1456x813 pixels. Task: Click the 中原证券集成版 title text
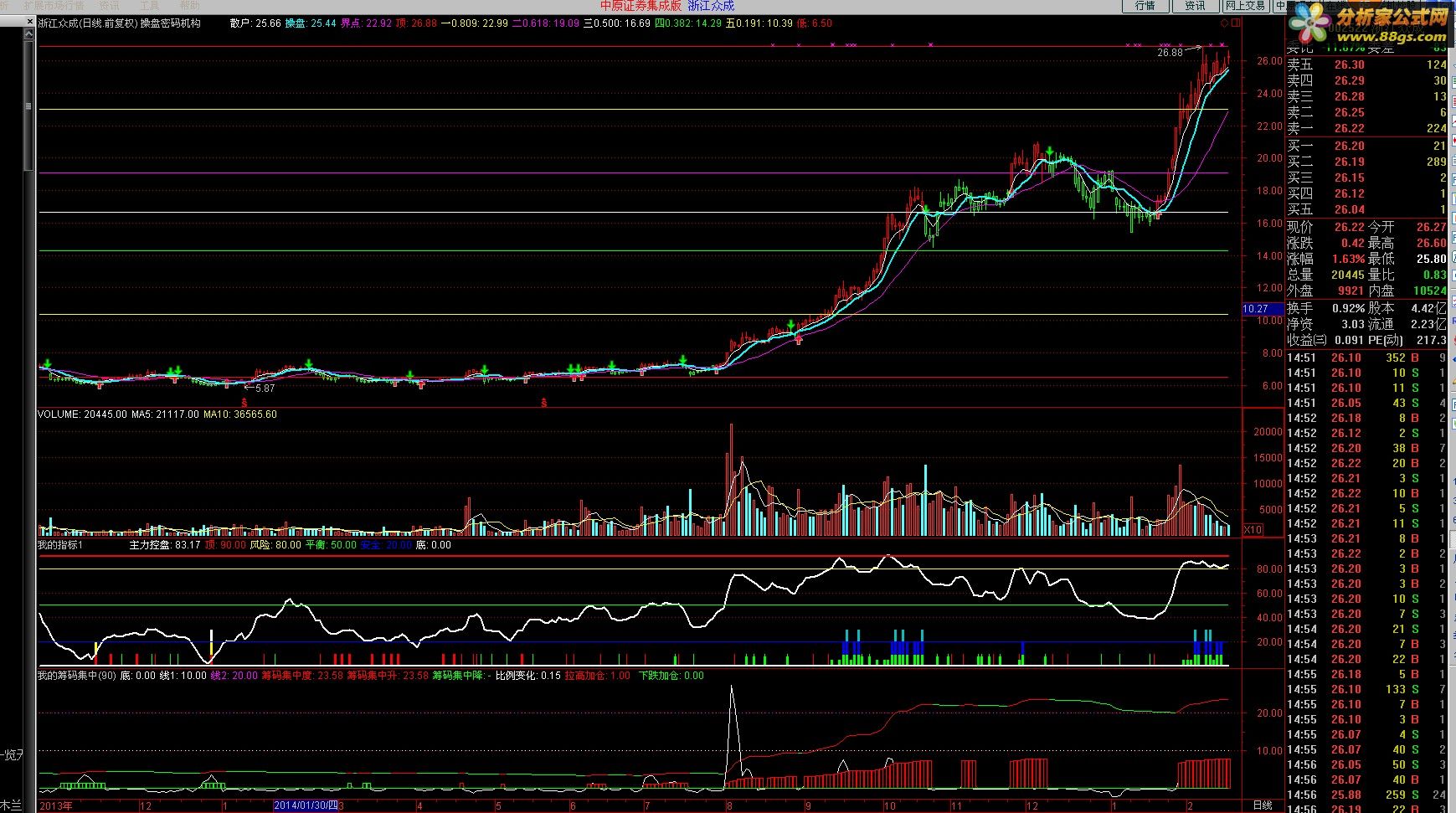[x=641, y=6]
